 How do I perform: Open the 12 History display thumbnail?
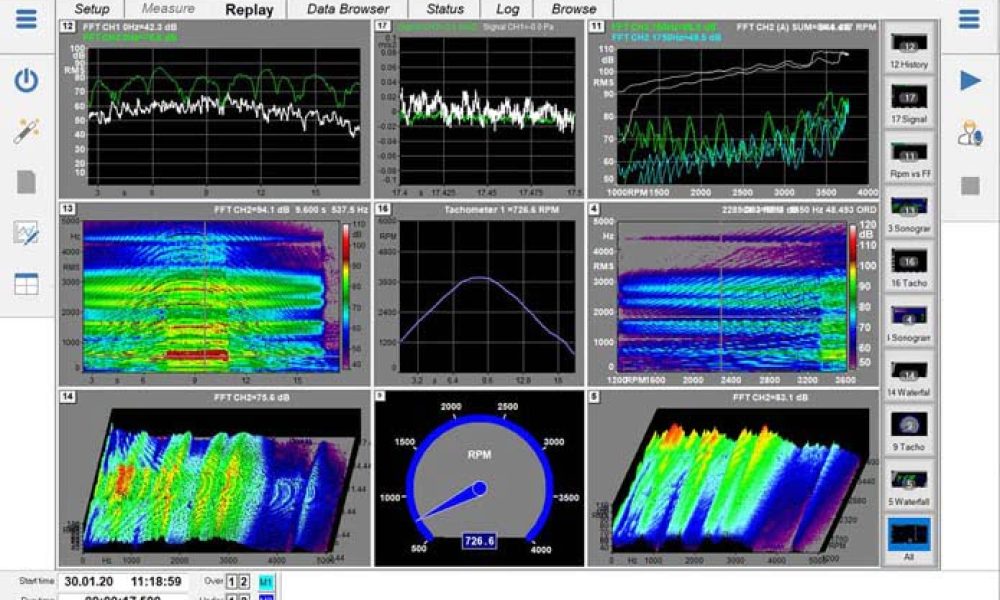coord(908,50)
